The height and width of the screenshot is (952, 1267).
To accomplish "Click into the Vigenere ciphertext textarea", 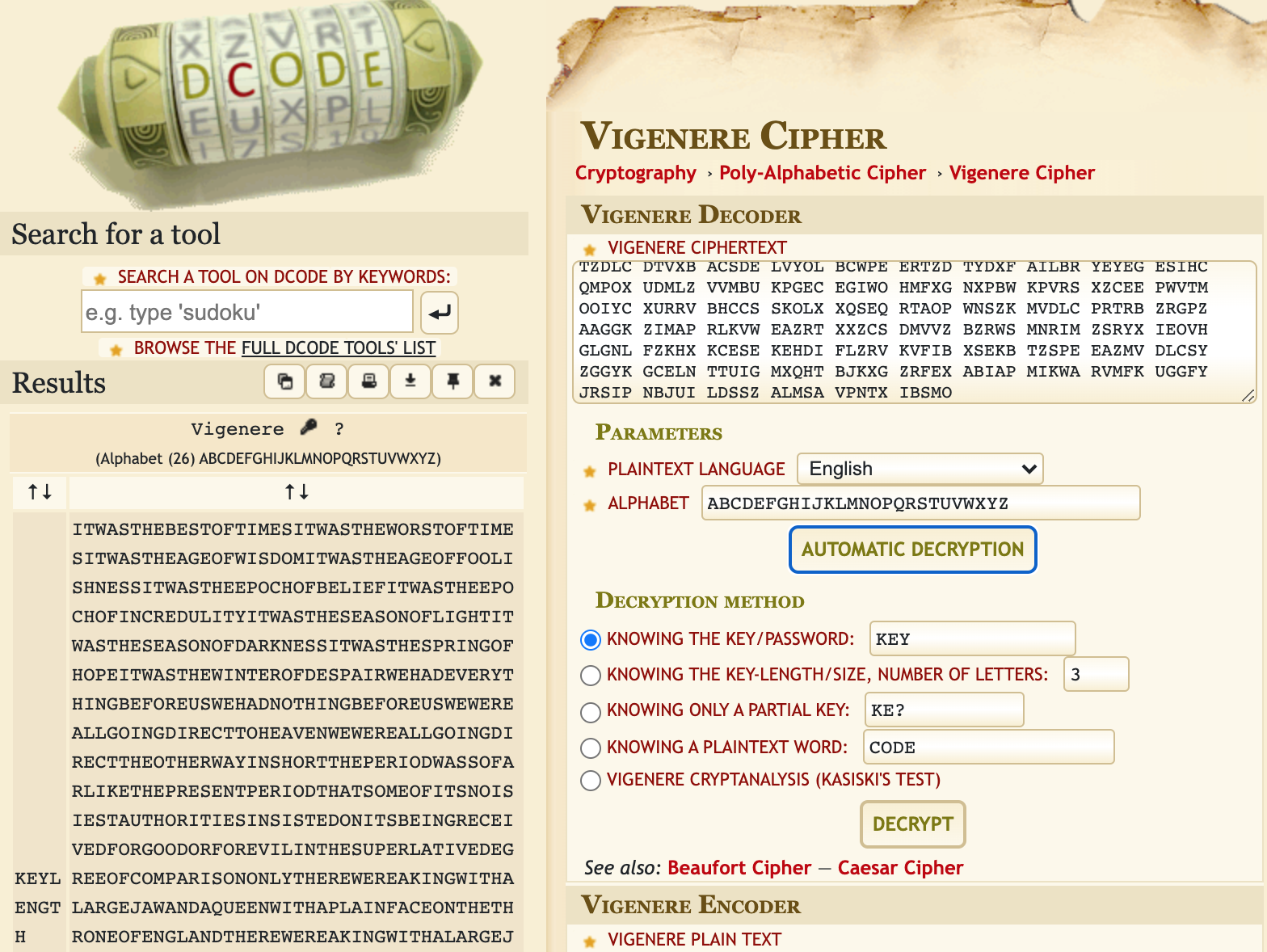I will [915, 331].
